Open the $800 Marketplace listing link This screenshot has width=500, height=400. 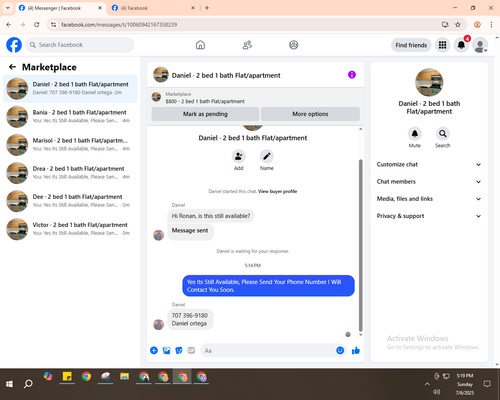[205, 101]
